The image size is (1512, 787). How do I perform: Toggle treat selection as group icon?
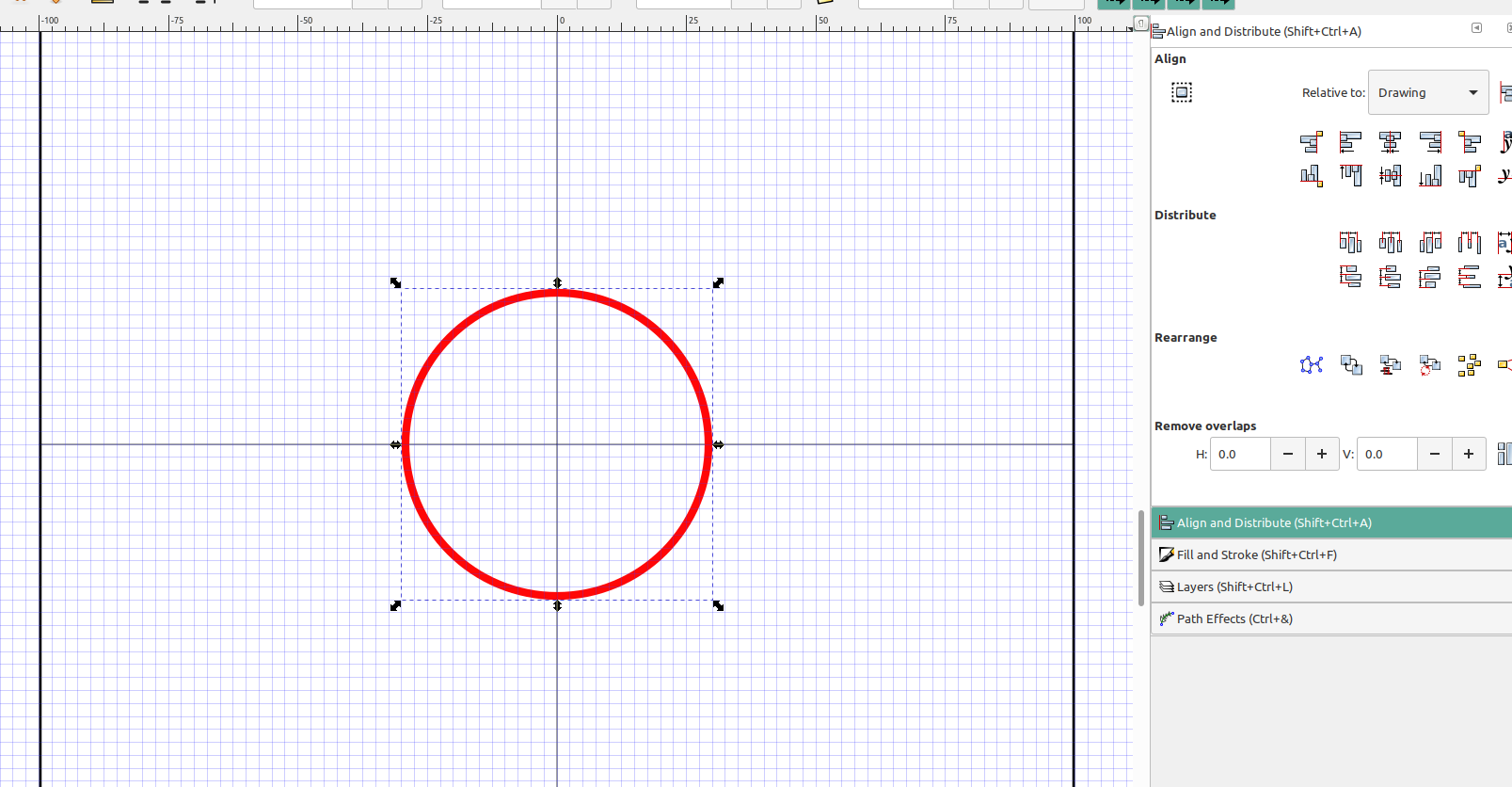(x=1182, y=92)
